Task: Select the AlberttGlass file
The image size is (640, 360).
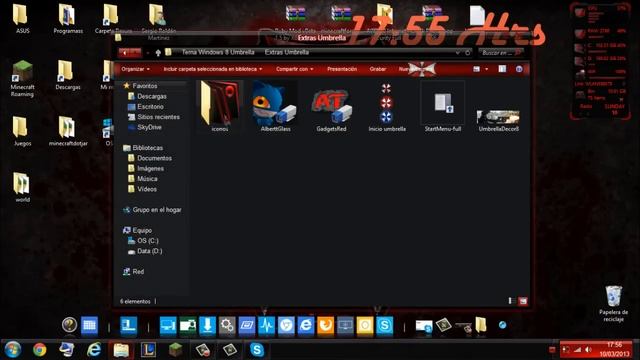Action: (x=276, y=107)
